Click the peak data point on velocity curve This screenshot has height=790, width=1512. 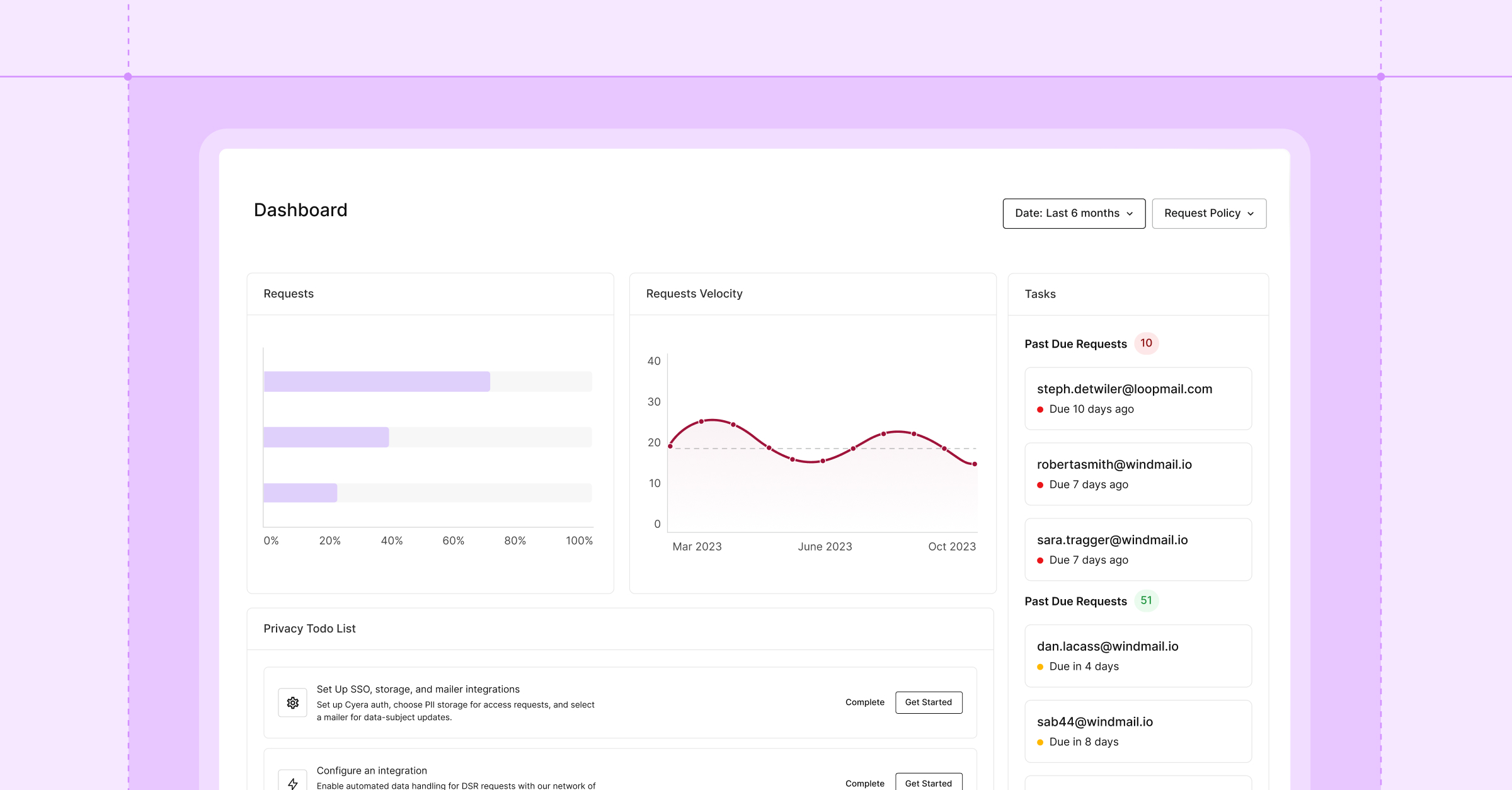(701, 421)
